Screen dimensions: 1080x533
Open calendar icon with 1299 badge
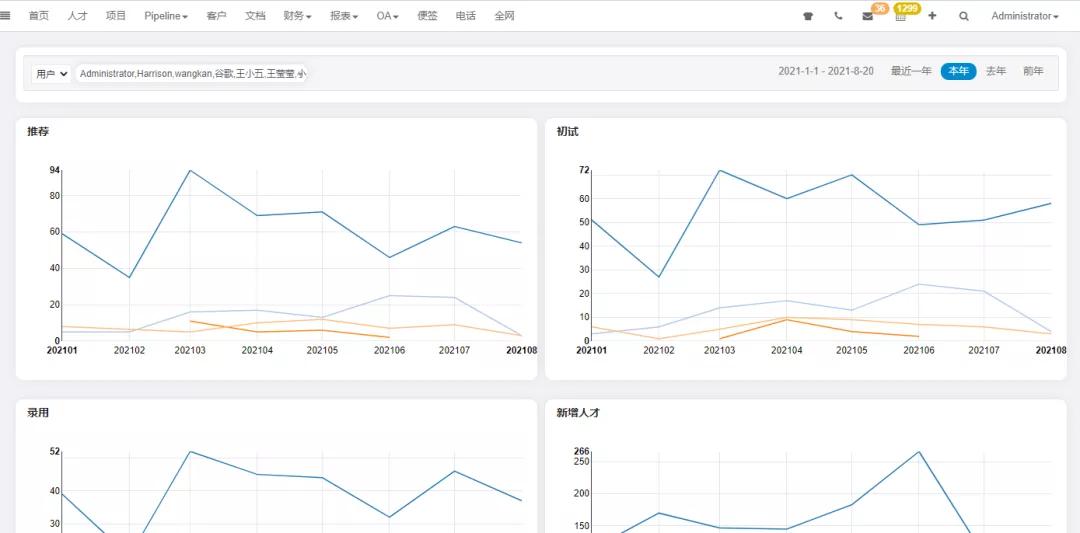pos(901,17)
